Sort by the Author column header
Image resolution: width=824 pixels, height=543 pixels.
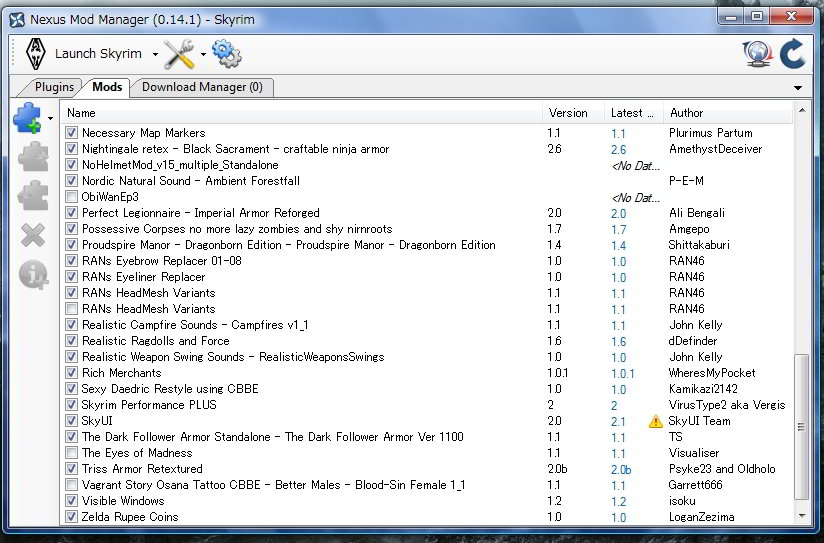click(728, 113)
